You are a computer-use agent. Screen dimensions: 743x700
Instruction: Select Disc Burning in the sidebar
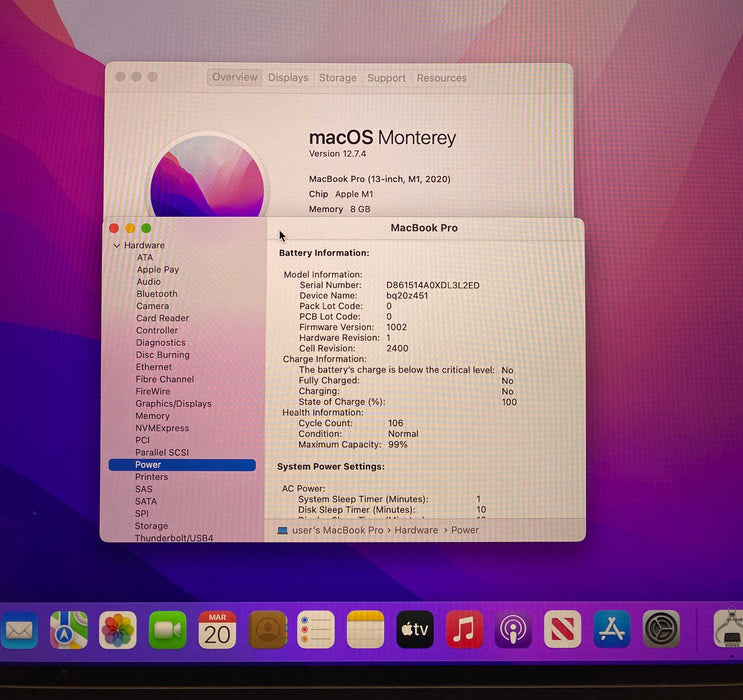tap(163, 355)
